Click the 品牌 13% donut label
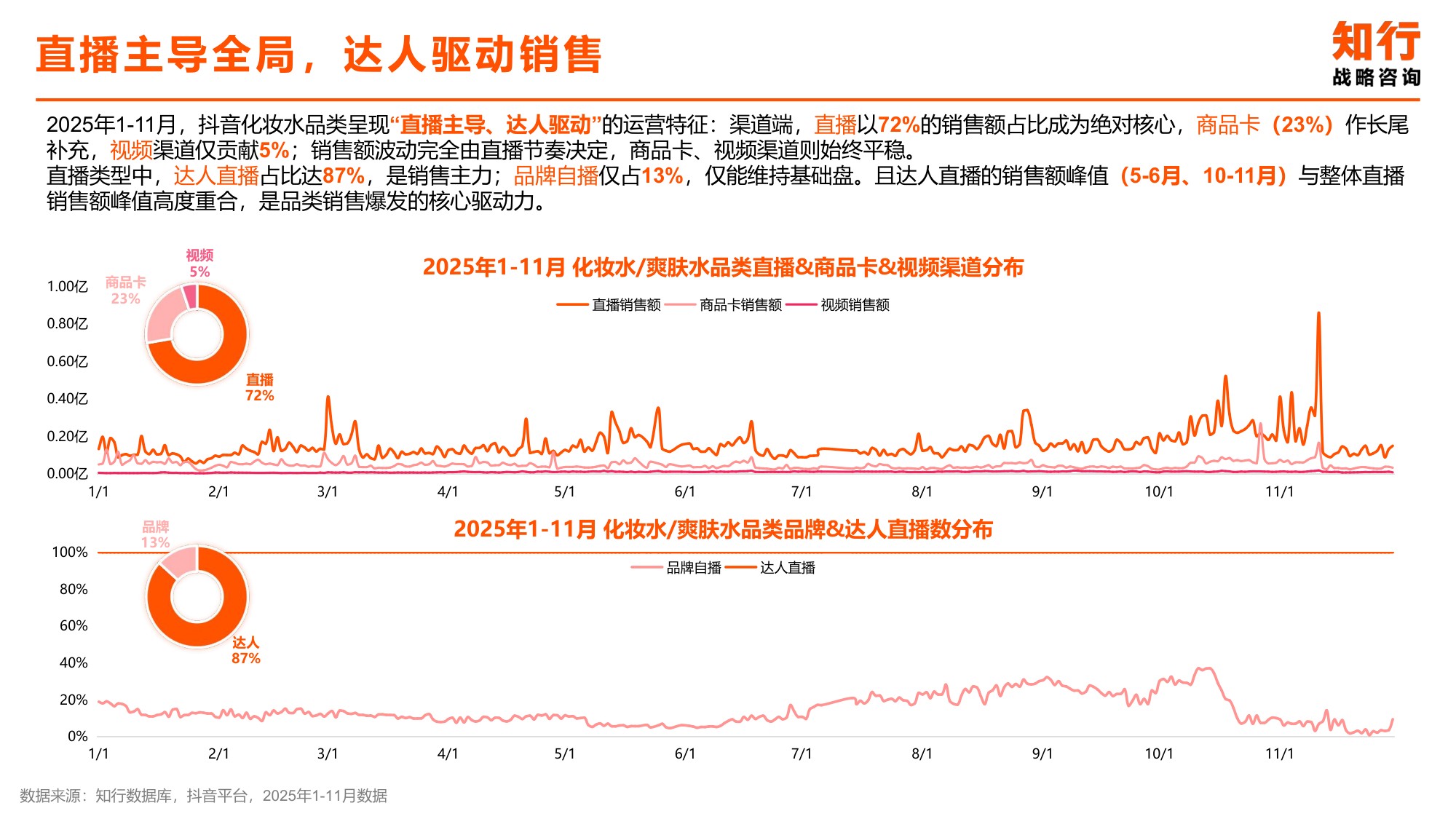 (155, 534)
